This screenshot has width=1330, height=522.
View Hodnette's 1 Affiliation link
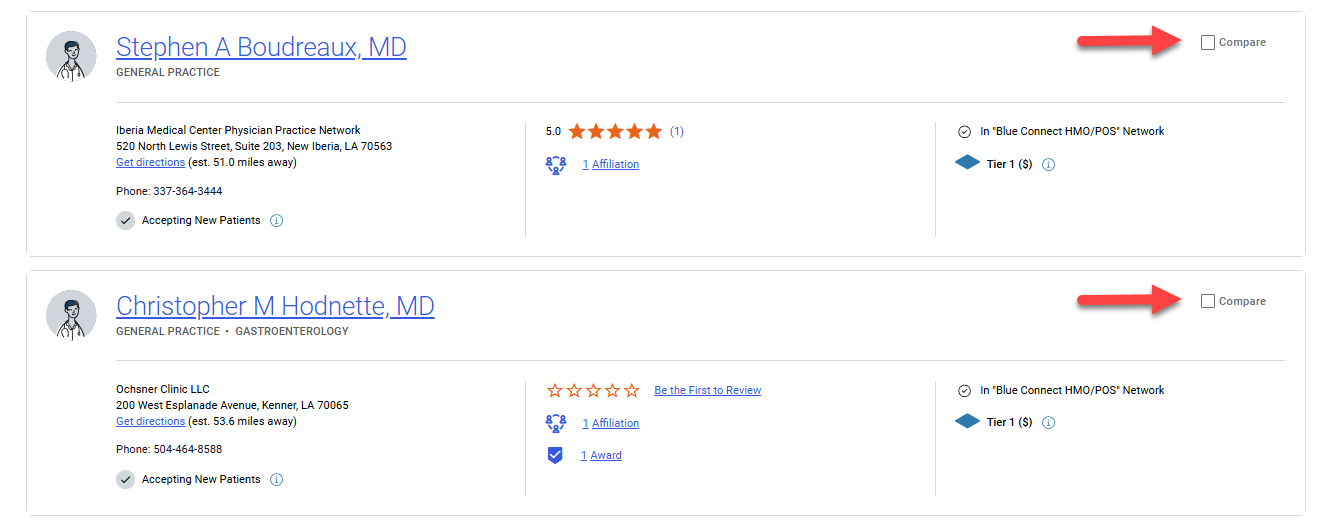coord(611,424)
